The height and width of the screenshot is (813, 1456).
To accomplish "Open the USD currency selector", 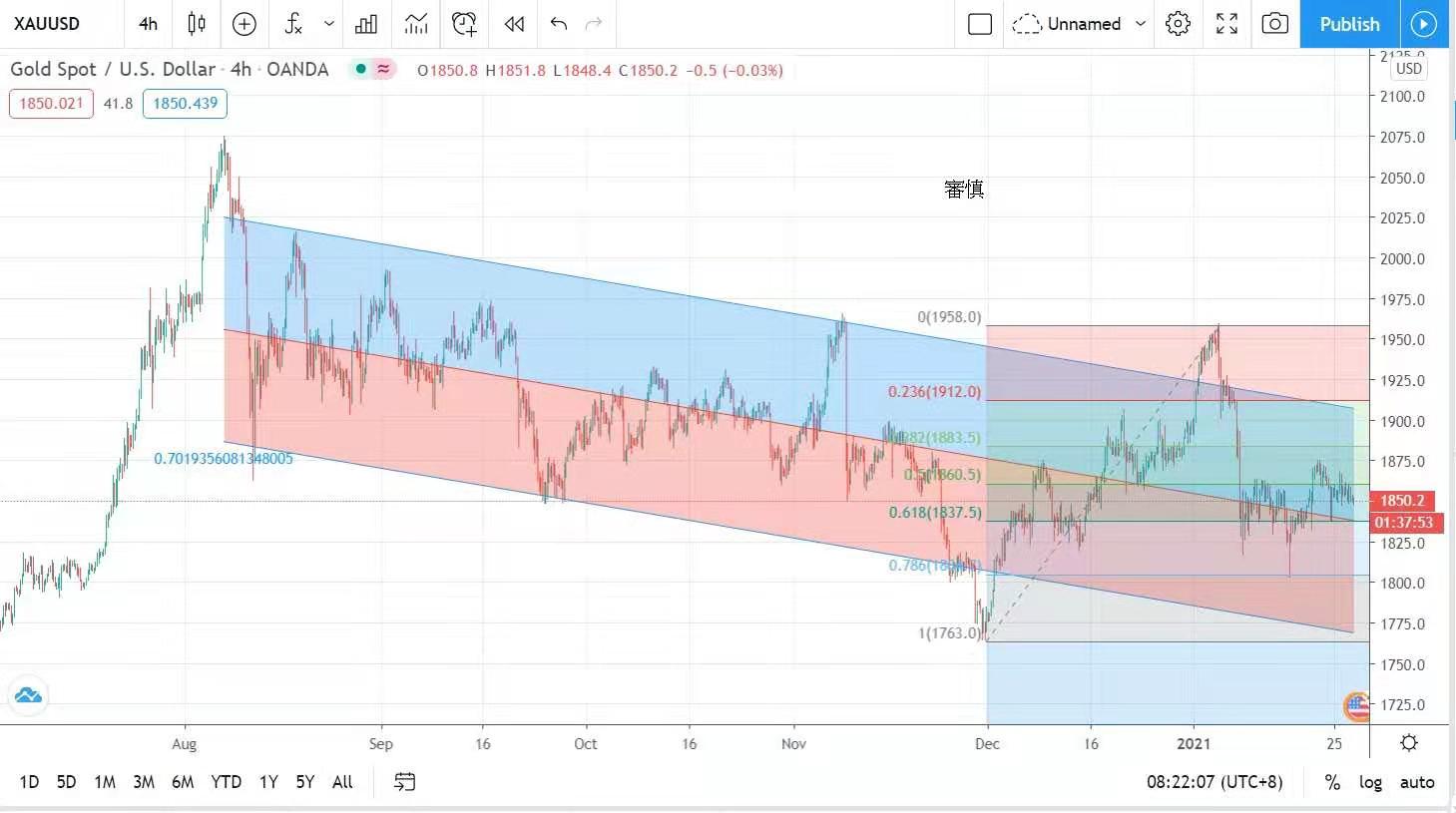I will coord(1408,69).
